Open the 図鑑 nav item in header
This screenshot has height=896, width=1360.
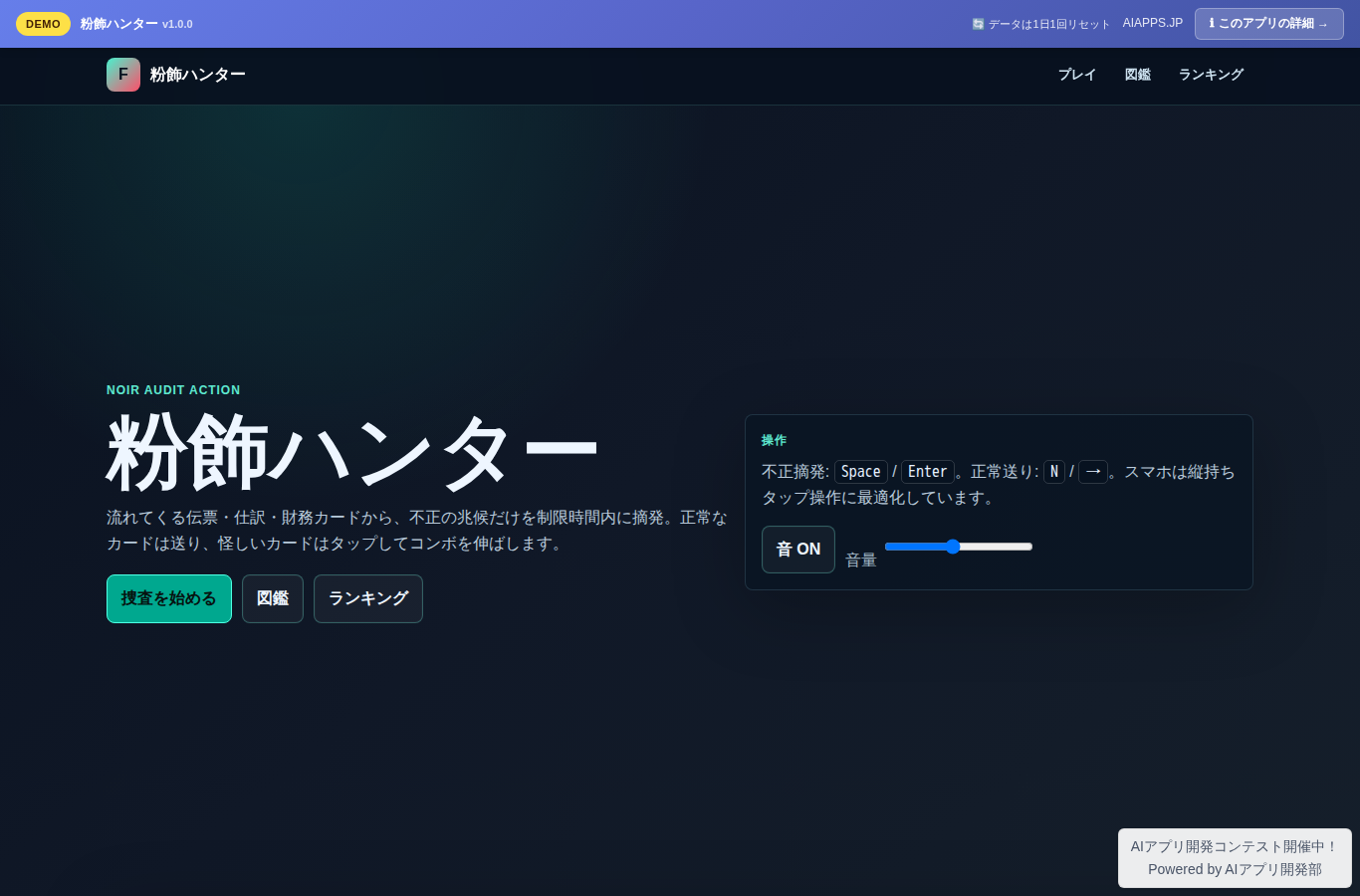(1138, 75)
